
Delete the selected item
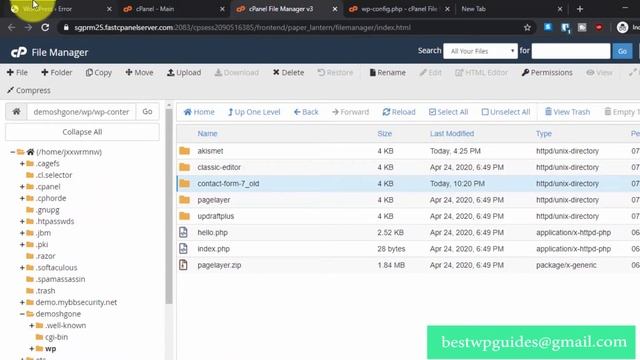(289, 73)
